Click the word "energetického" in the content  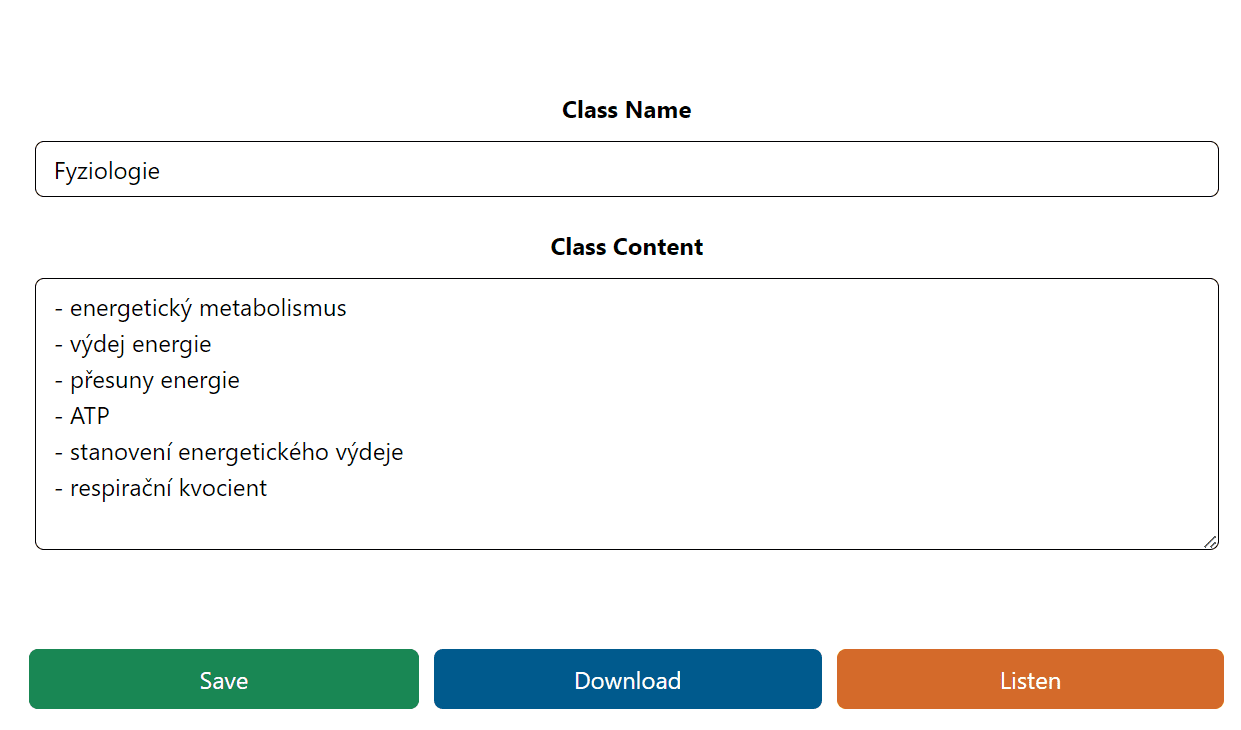point(254,453)
